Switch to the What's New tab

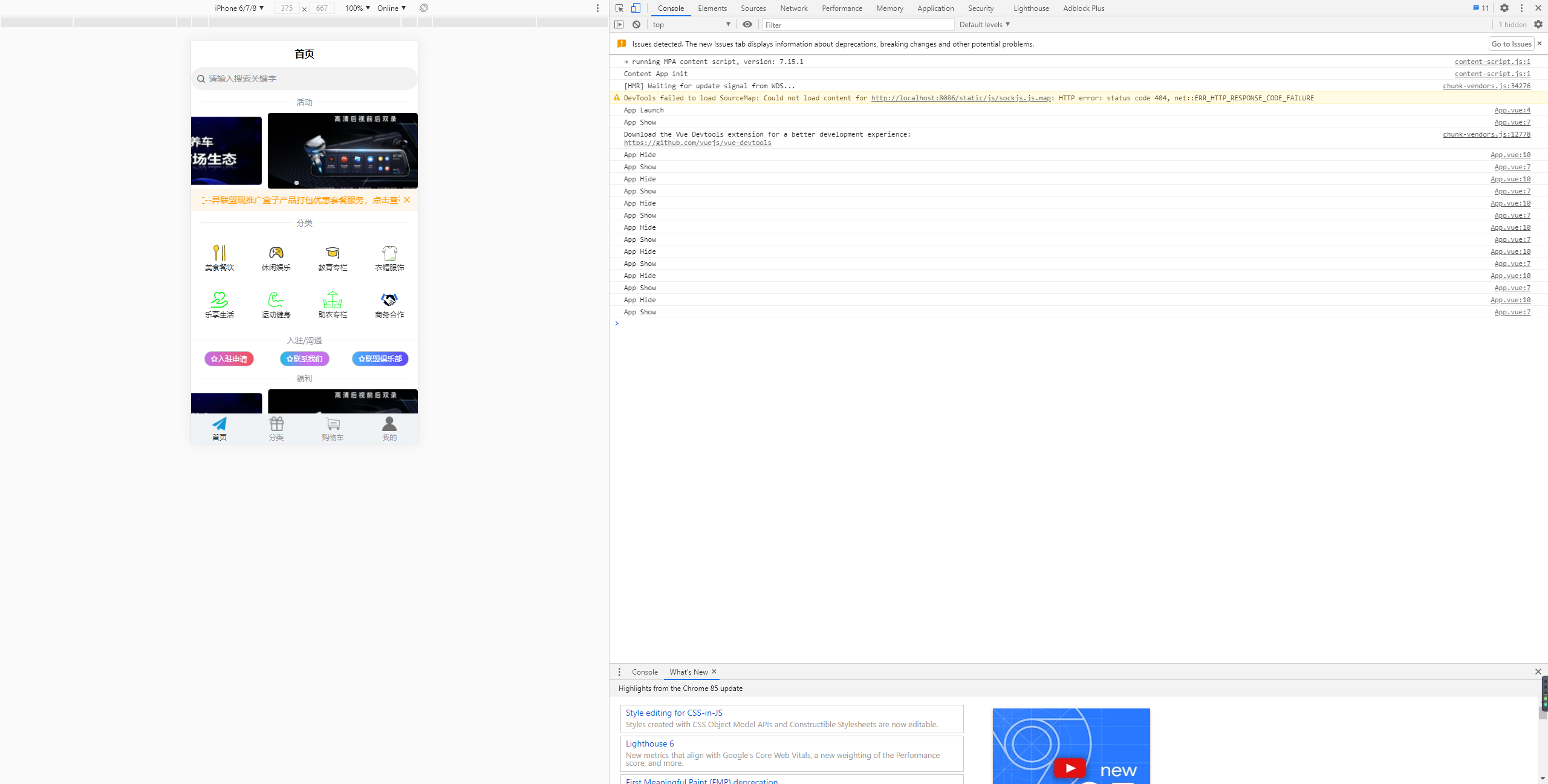[x=689, y=672]
